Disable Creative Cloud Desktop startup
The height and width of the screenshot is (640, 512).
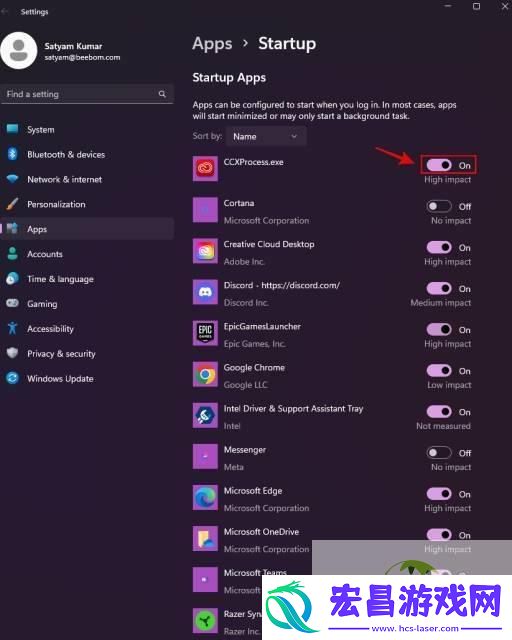click(x=439, y=247)
